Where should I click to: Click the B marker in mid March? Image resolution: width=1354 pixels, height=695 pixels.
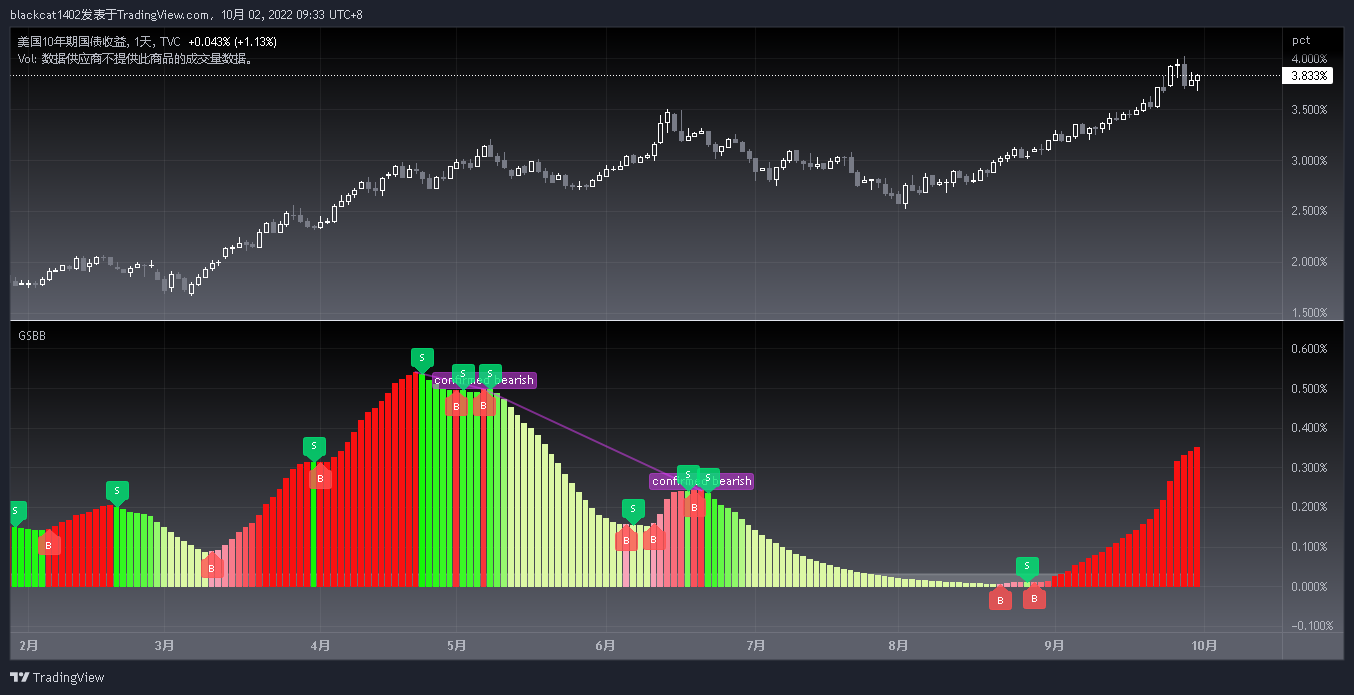212,567
